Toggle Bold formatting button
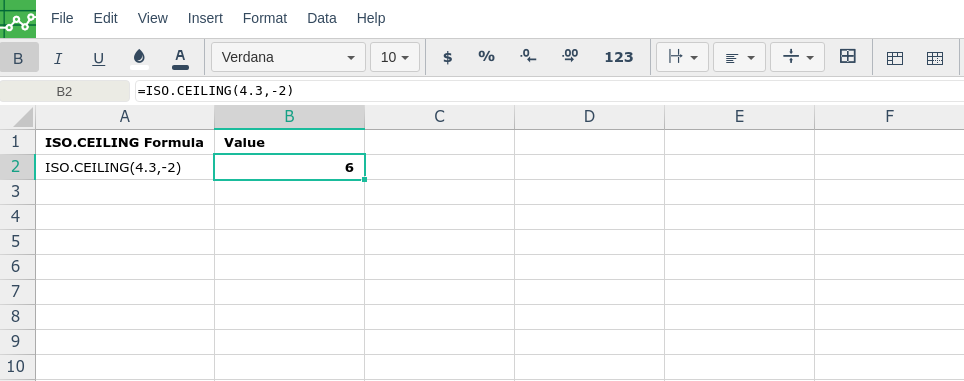 [x=18, y=58]
